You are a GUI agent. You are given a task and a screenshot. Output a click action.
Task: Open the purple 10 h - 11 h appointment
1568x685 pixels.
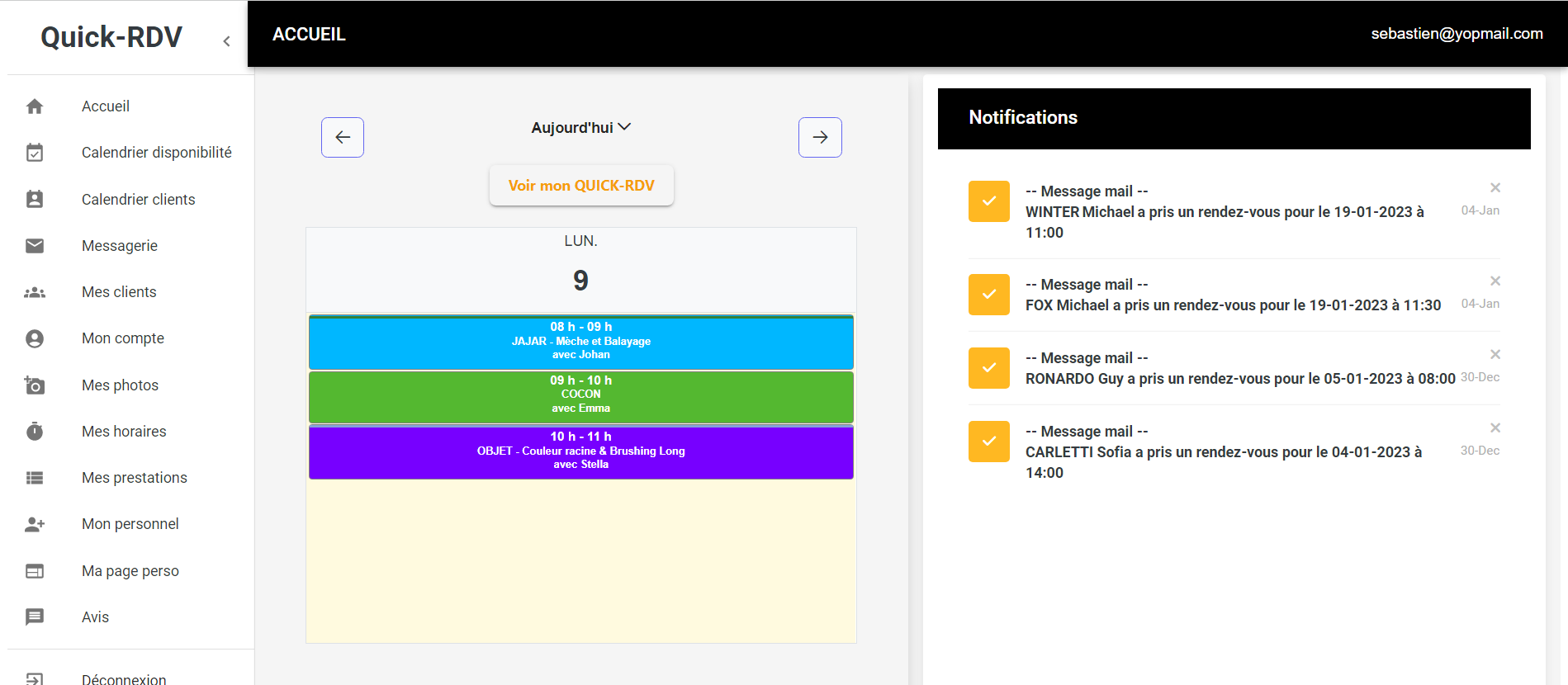pyautogui.click(x=580, y=451)
